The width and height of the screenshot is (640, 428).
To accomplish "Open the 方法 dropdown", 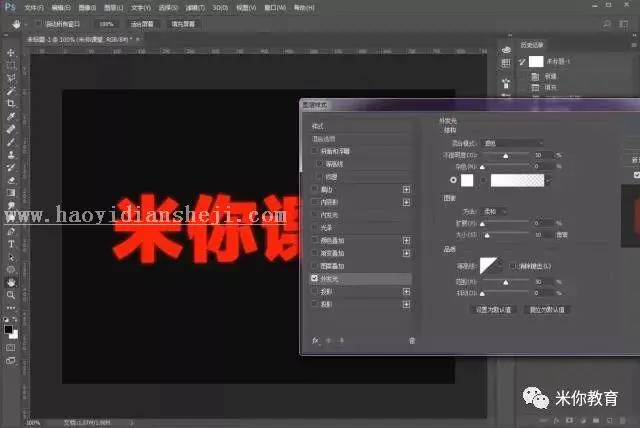I will pyautogui.click(x=495, y=211).
